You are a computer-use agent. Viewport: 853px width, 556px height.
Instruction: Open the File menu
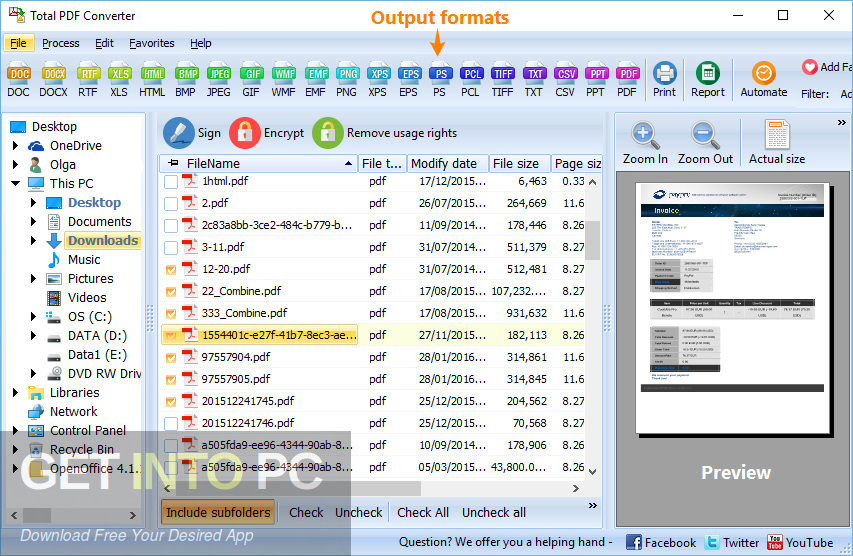18,43
